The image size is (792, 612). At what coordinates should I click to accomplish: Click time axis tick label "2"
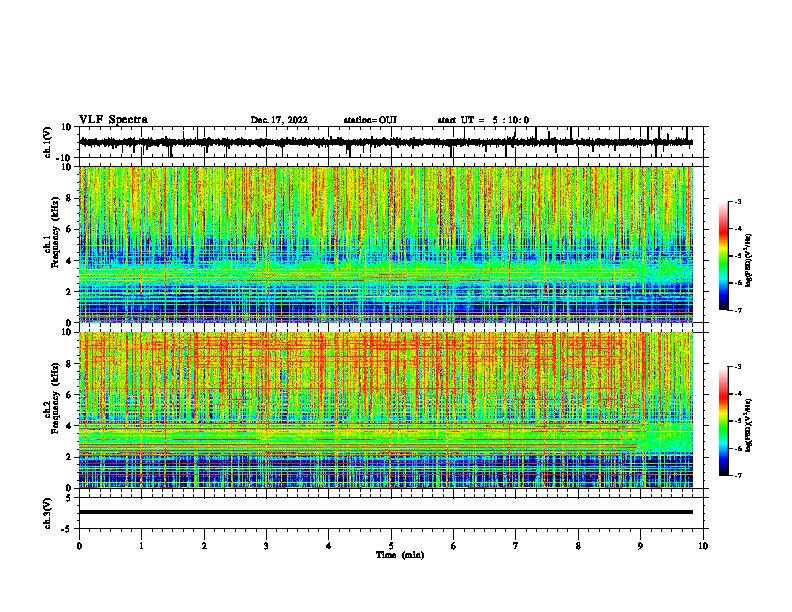204,546
